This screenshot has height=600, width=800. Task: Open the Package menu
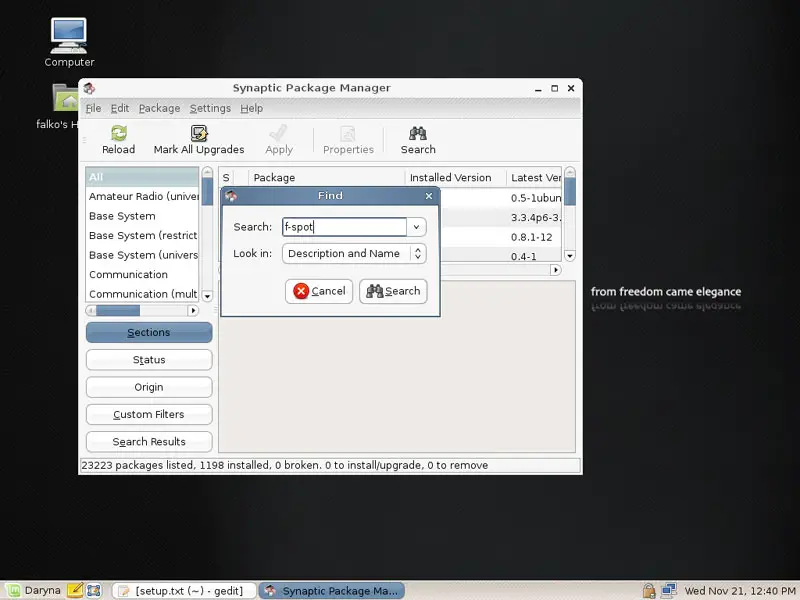point(159,108)
